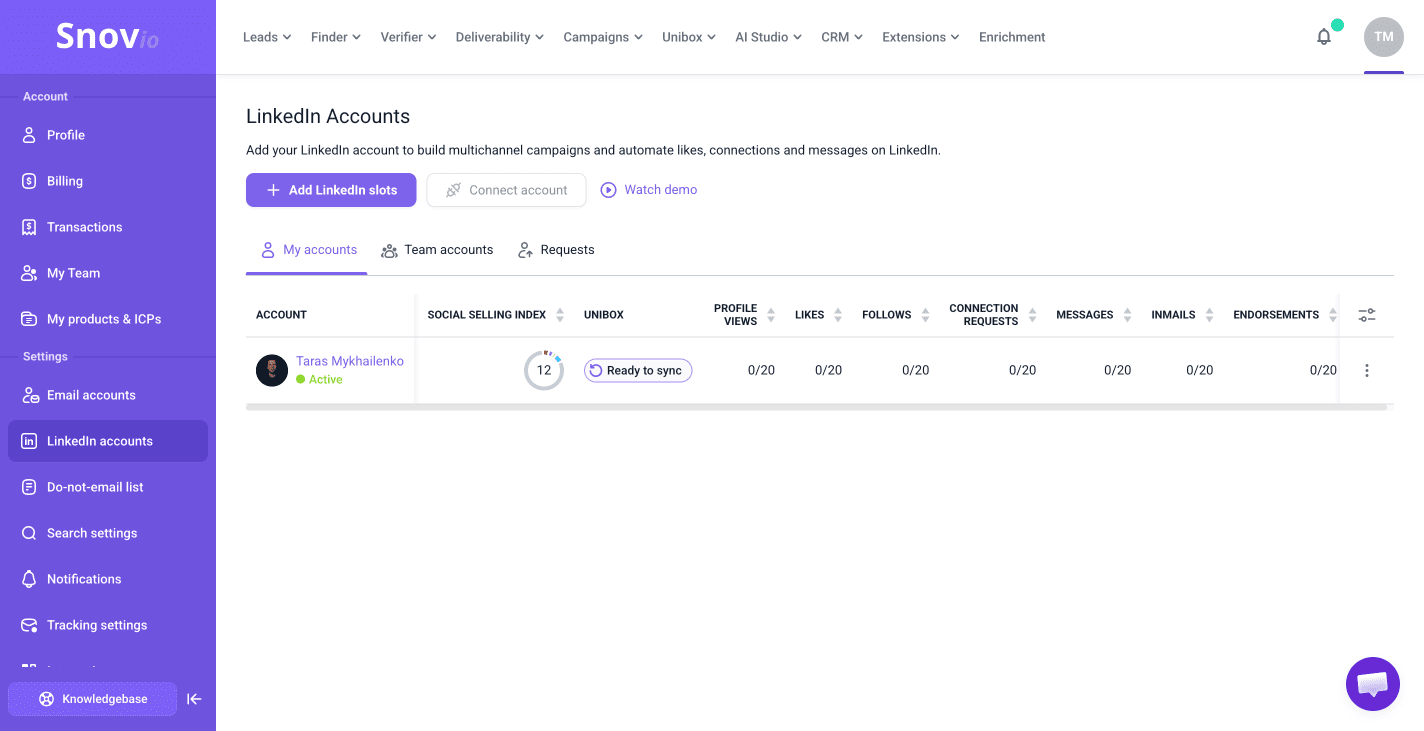Click the Add LinkedIn slots button

point(331,190)
